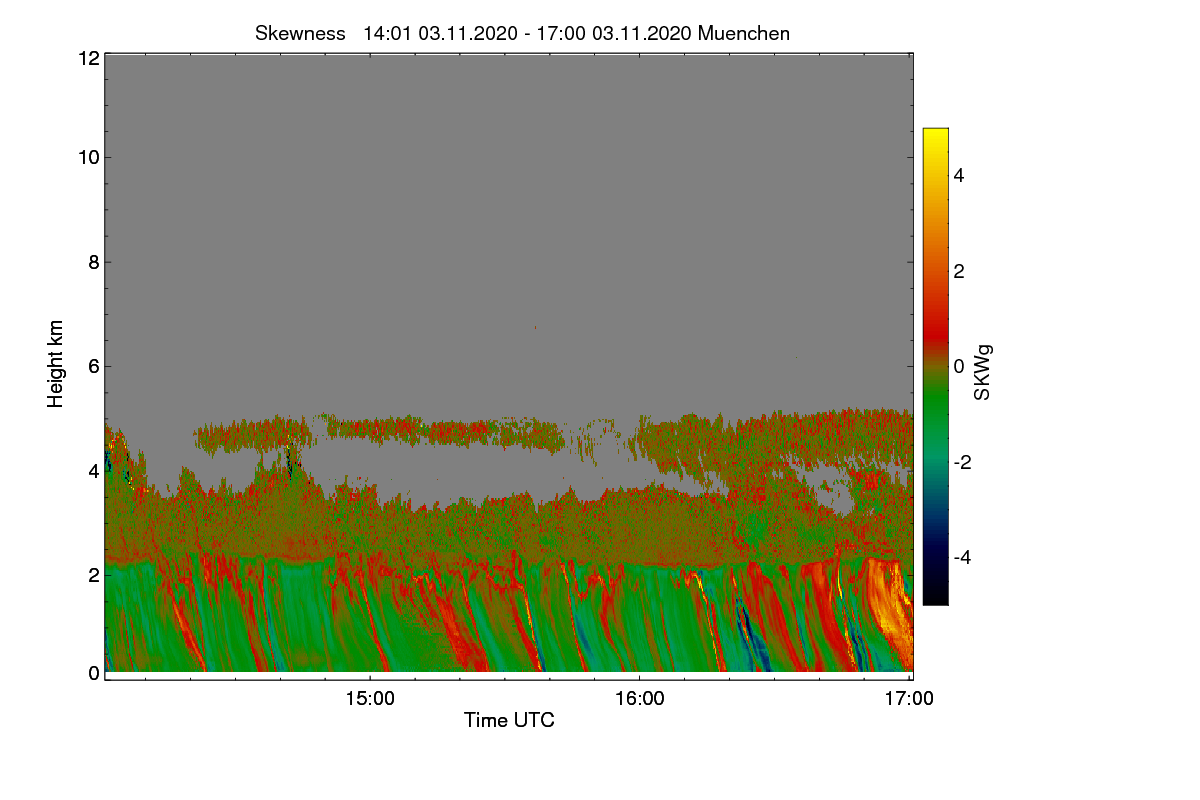1200x800 pixels.
Task: Click the 'Time UTC' axis label
Action: [x=509, y=719]
